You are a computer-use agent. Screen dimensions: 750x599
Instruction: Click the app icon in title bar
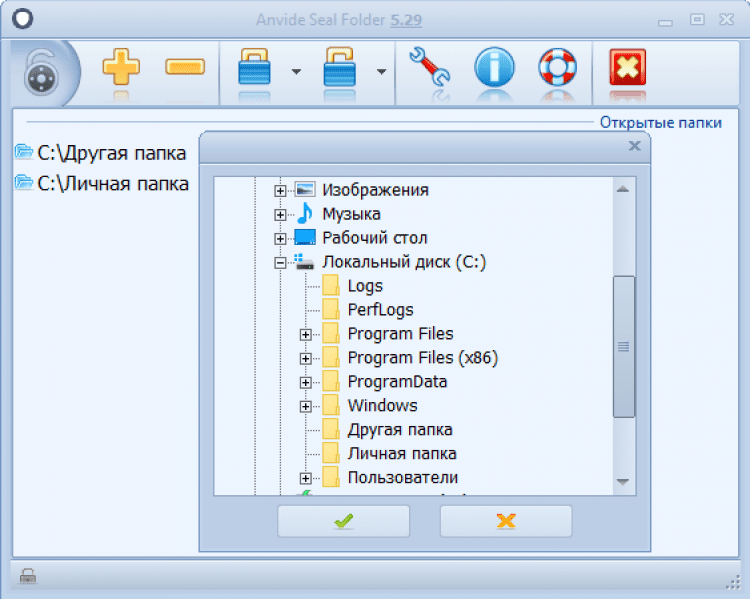pyautogui.click(x=22, y=19)
